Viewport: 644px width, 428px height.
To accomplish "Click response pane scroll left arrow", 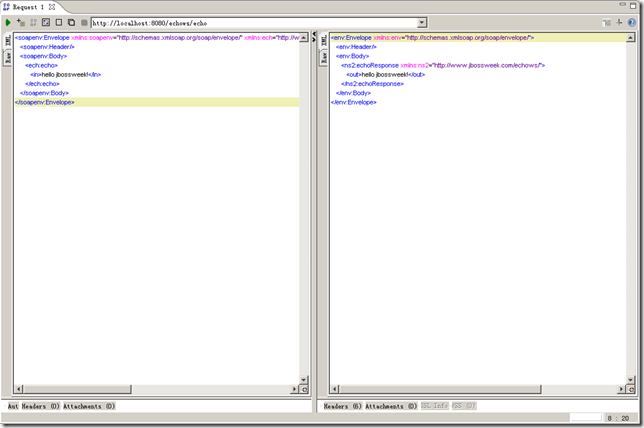I will coord(335,389).
